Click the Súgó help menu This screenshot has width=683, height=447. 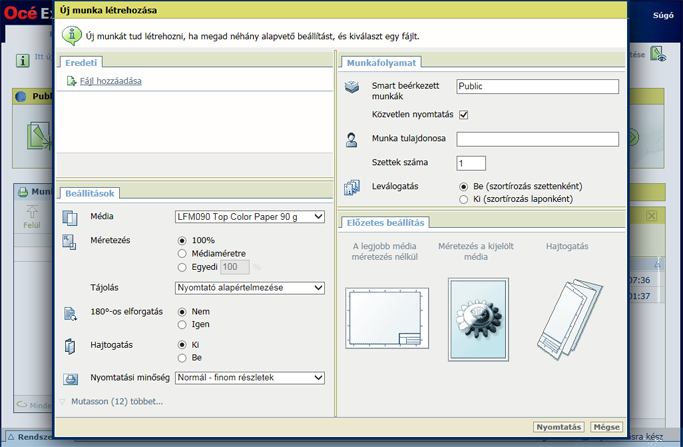[x=663, y=15]
